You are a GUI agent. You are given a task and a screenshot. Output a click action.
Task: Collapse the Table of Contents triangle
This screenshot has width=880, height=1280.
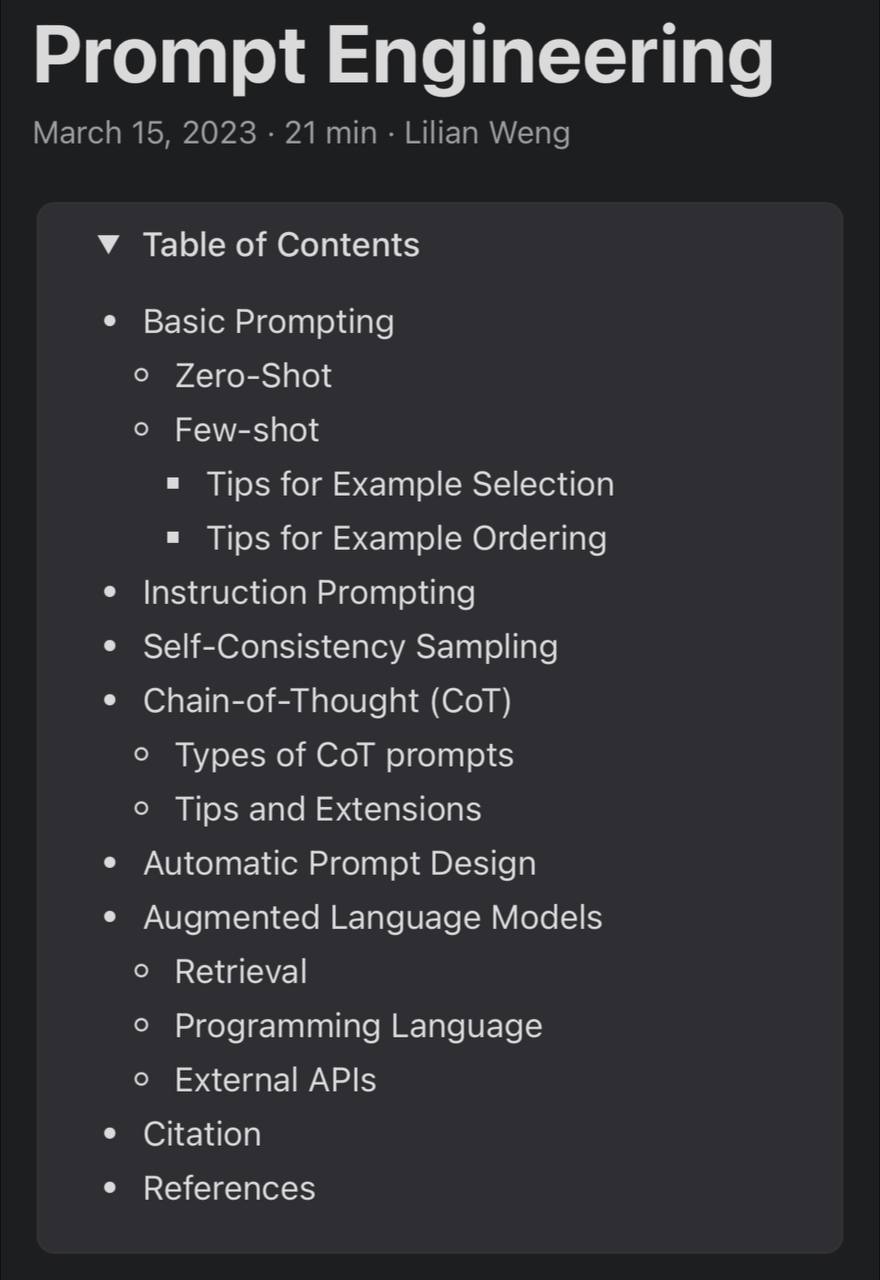click(x=109, y=245)
